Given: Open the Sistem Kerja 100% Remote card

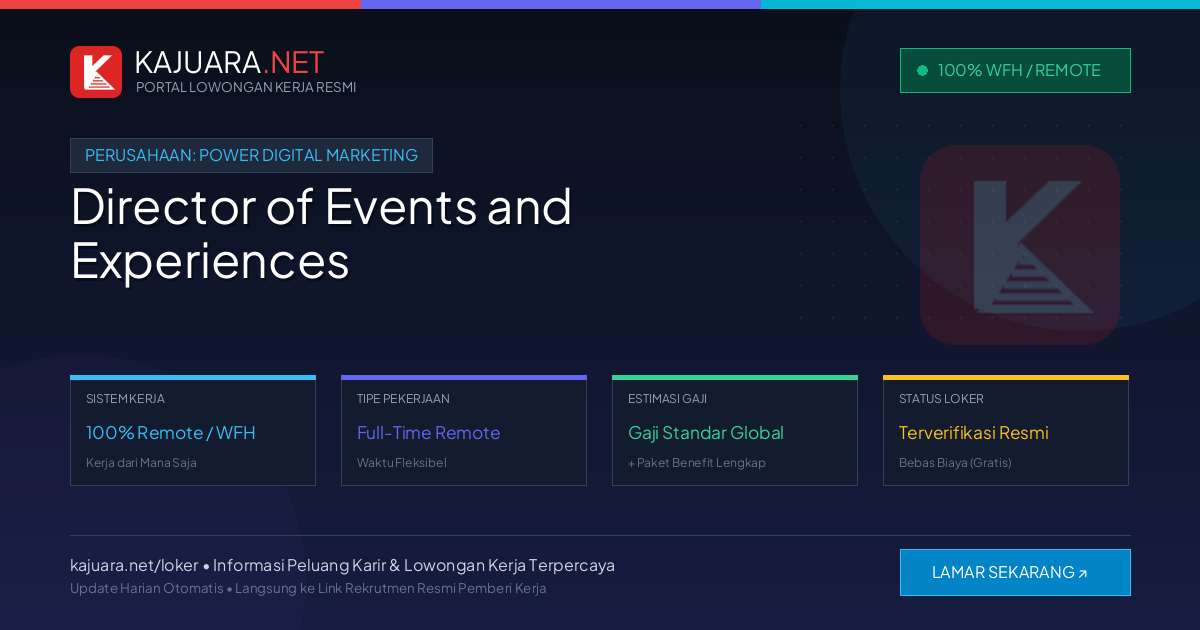Looking at the screenshot, I should pyautogui.click(x=193, y=430).
